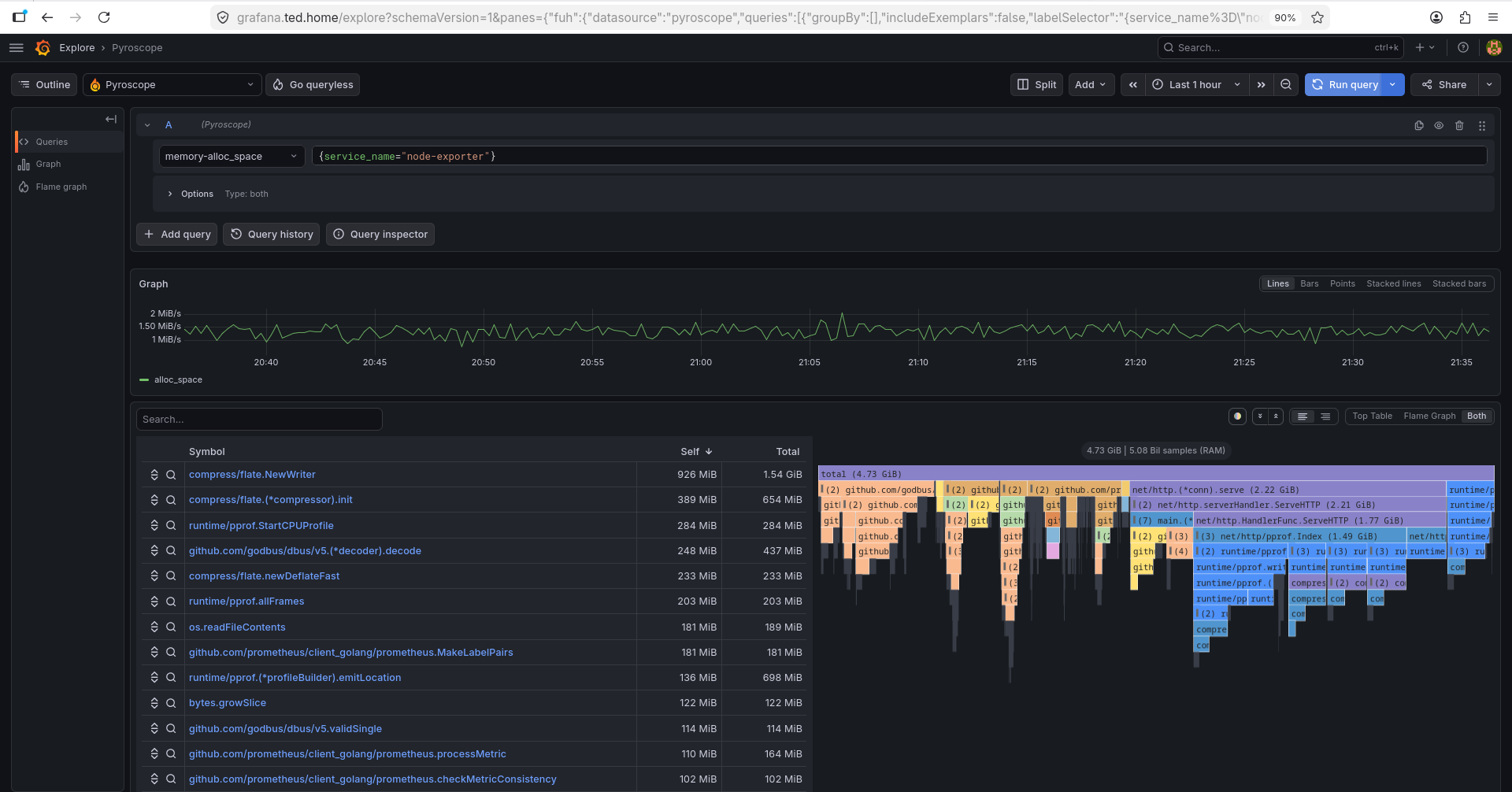Image resolution: width=1512 pixels, height=792 pixels.
Task: Open browser extensions puzzle icon
Action: (1465, 17)
